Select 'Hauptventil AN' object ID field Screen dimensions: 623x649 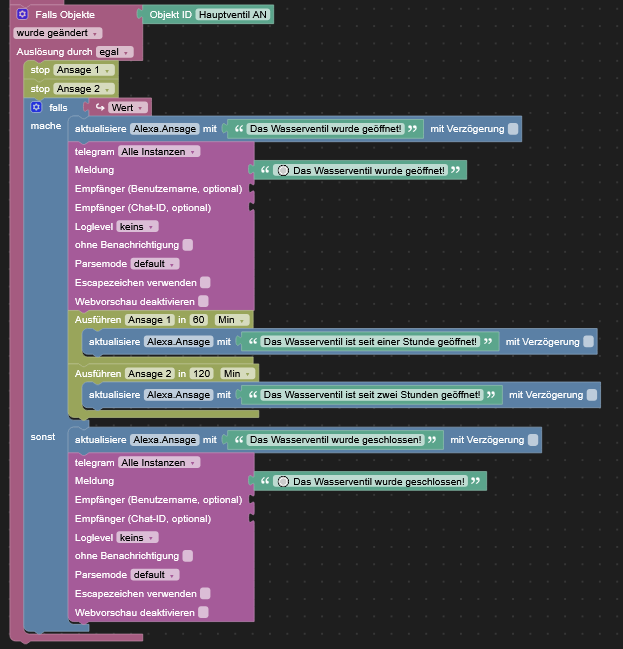click(x=233, y=14)
